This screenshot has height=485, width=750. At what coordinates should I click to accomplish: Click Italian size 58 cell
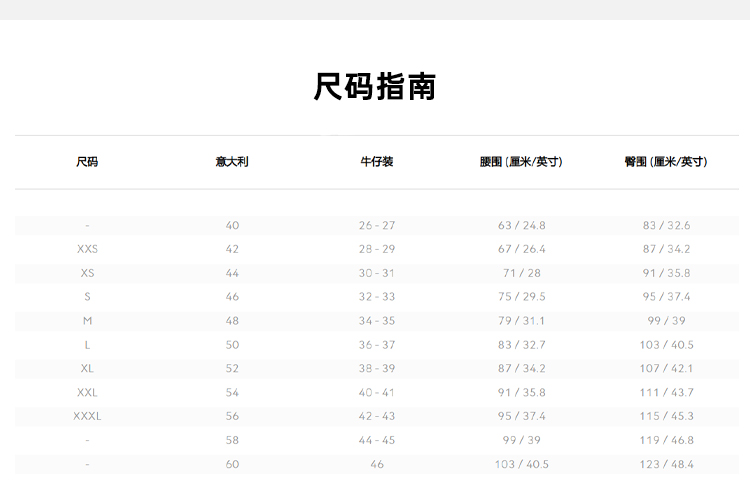(x=232, y=440)
